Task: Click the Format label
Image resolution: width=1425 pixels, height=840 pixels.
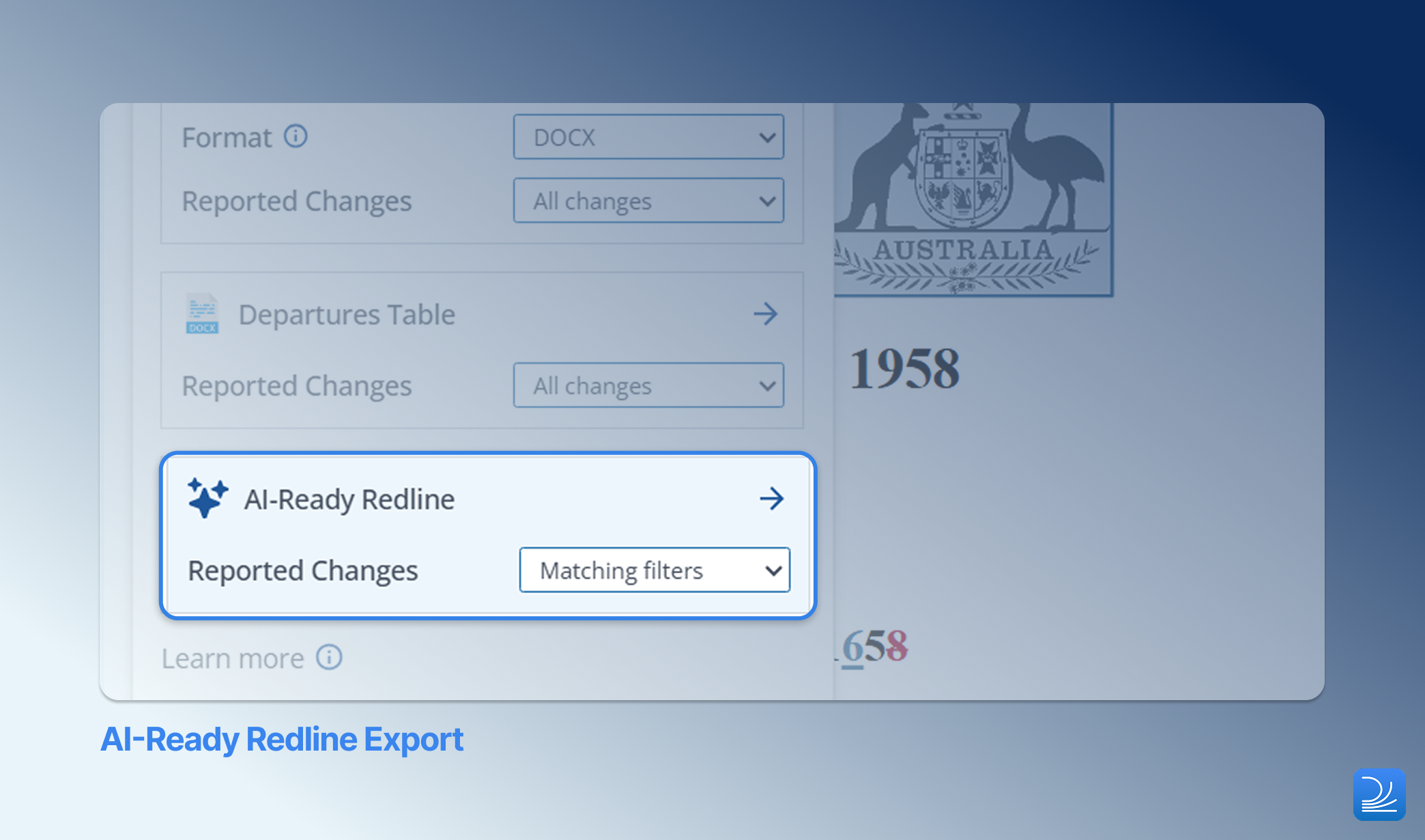Action: tap(227, 136)
